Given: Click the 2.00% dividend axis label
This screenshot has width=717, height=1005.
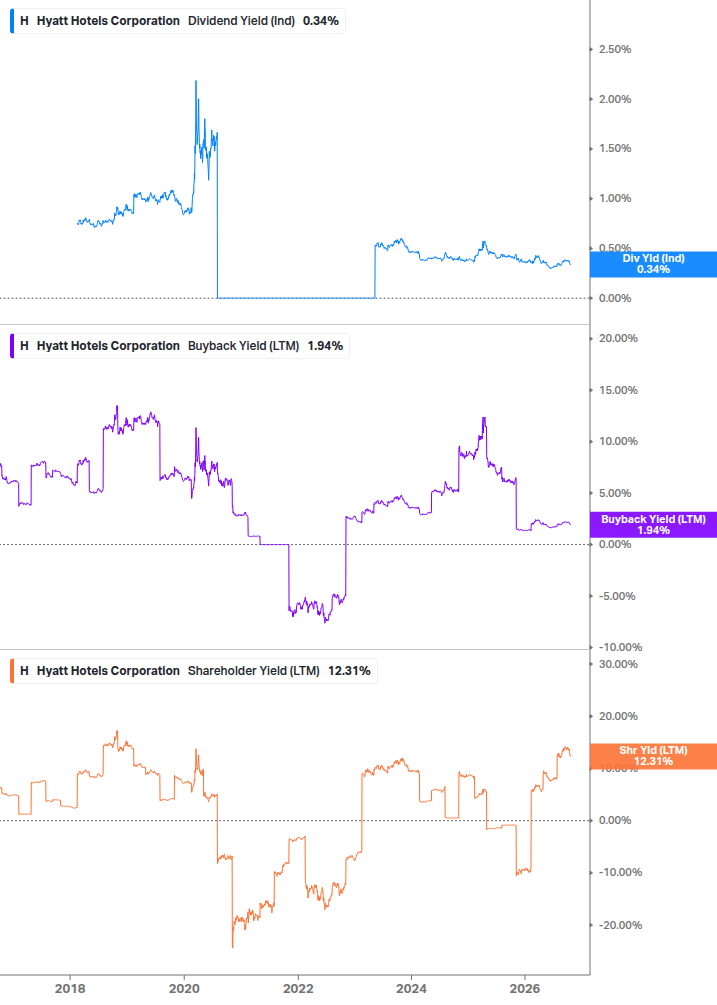Looking at the screenshot, I should point(615,99).
